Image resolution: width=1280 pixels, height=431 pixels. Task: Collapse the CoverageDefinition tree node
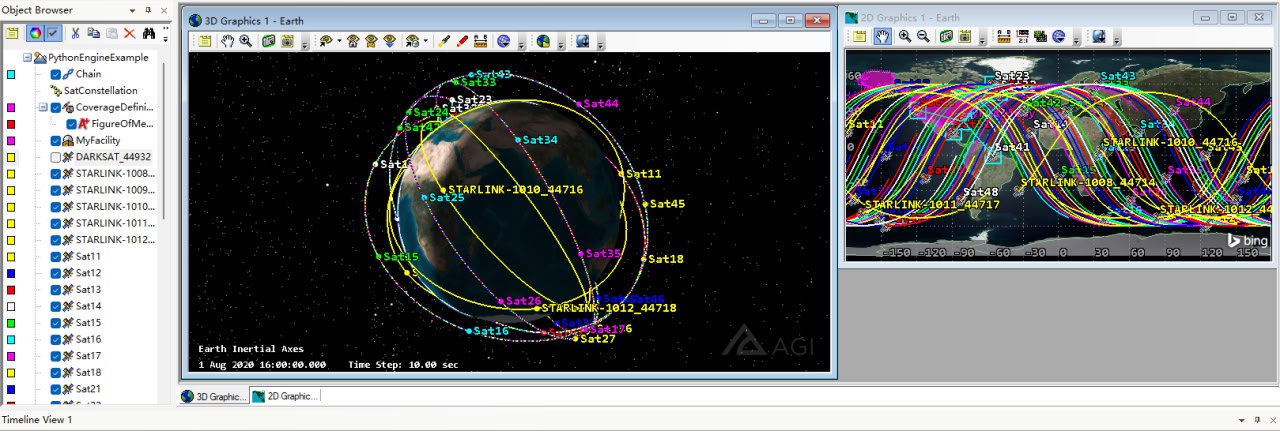43,107
